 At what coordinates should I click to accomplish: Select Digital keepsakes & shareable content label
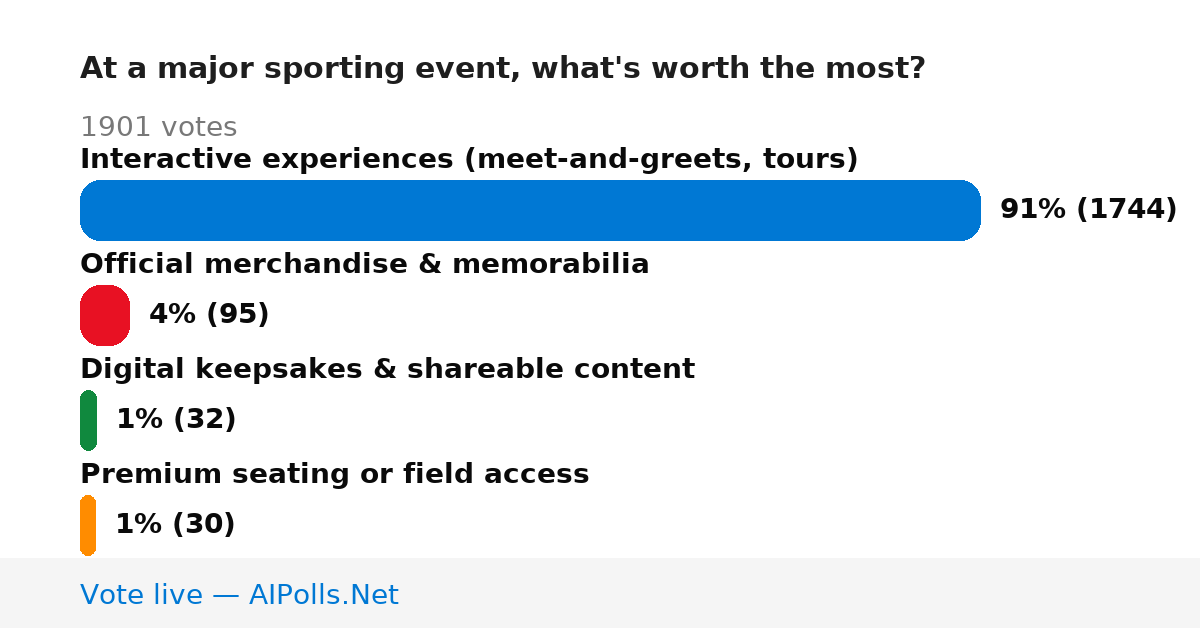pyautogui.click(x=387, y=370)
